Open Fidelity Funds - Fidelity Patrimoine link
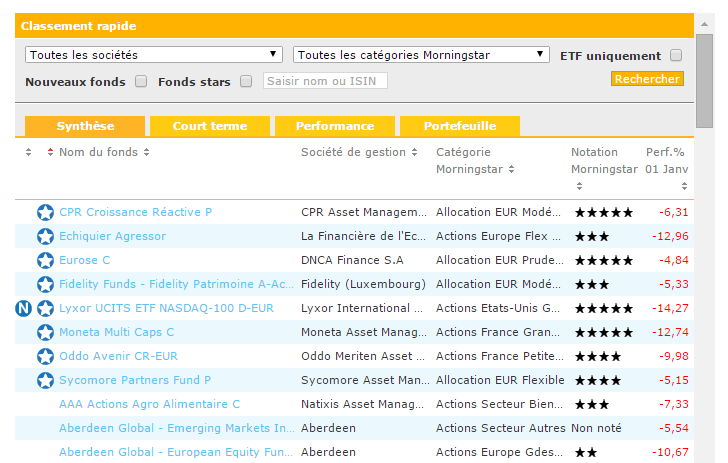Image resolution: width=728 pixels, height=463 pixels. (x=176, y=284)
